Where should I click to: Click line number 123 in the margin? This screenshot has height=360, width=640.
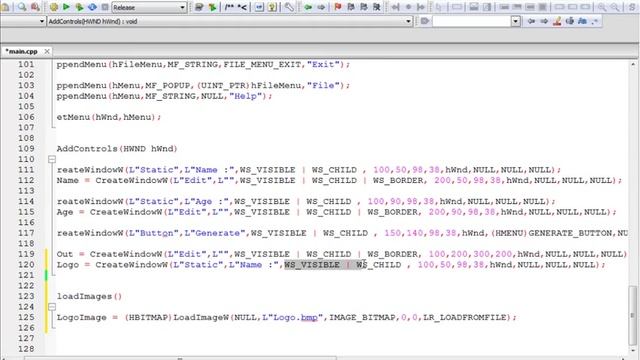(26, 296)
